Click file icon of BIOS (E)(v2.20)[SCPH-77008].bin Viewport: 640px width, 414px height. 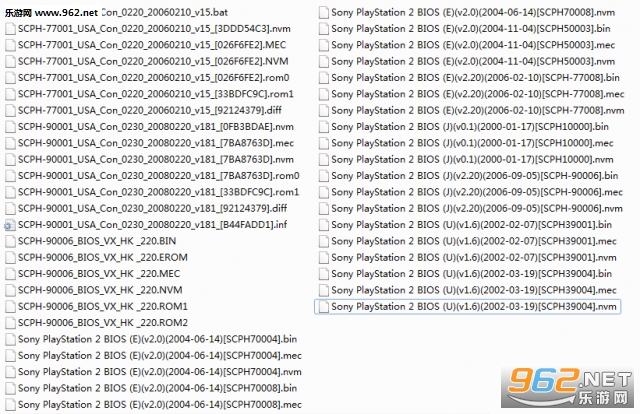point(324,78)
